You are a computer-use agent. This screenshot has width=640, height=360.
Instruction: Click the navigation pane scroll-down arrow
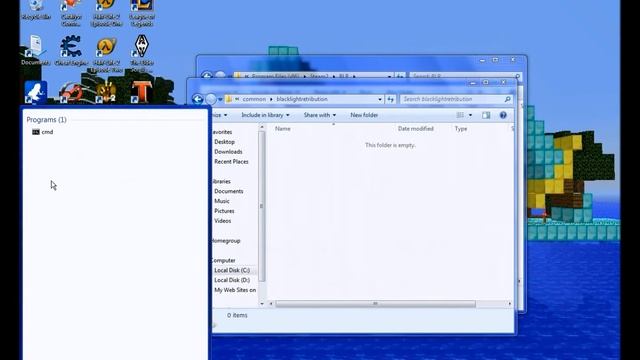tap(262, 304)
